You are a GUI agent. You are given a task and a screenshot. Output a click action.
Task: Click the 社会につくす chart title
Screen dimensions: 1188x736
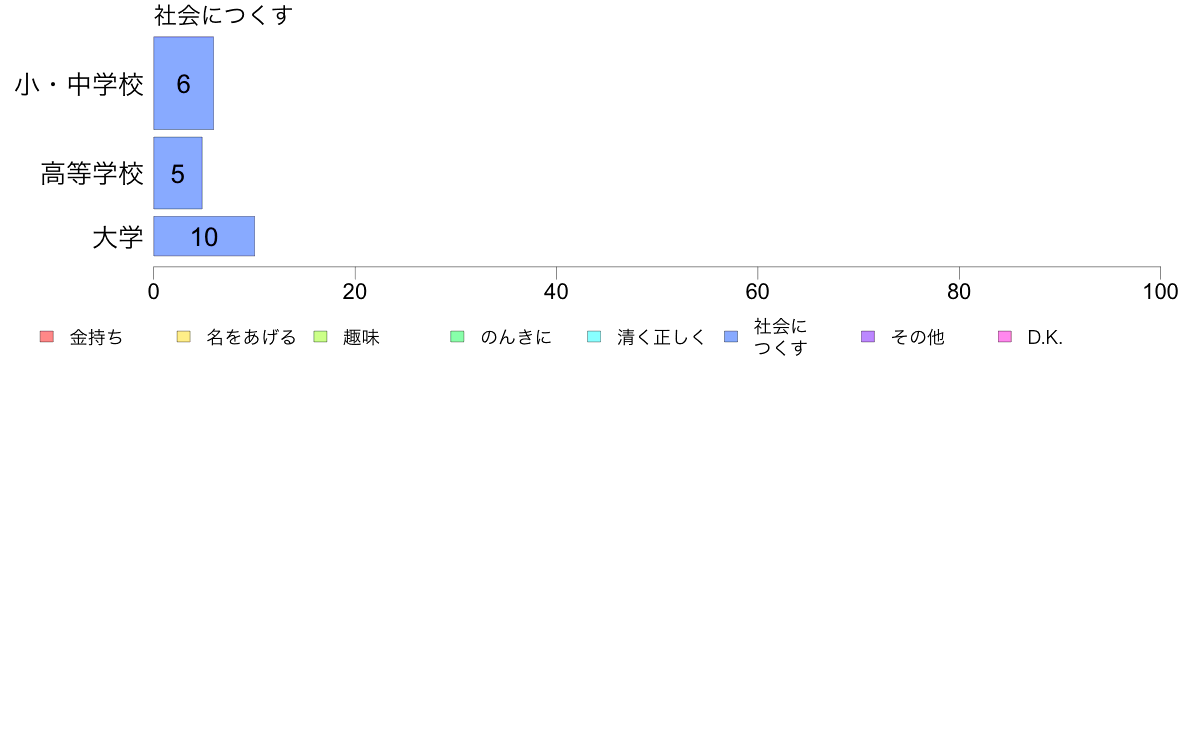point(224,15)
